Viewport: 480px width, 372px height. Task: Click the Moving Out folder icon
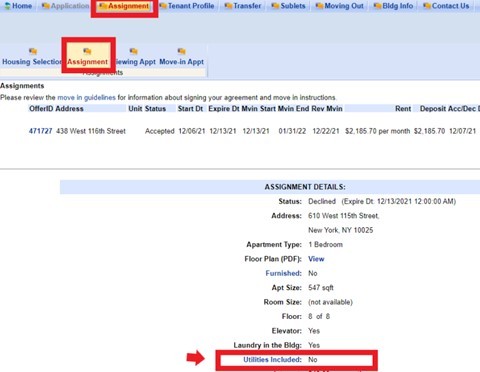pos(319,6)
